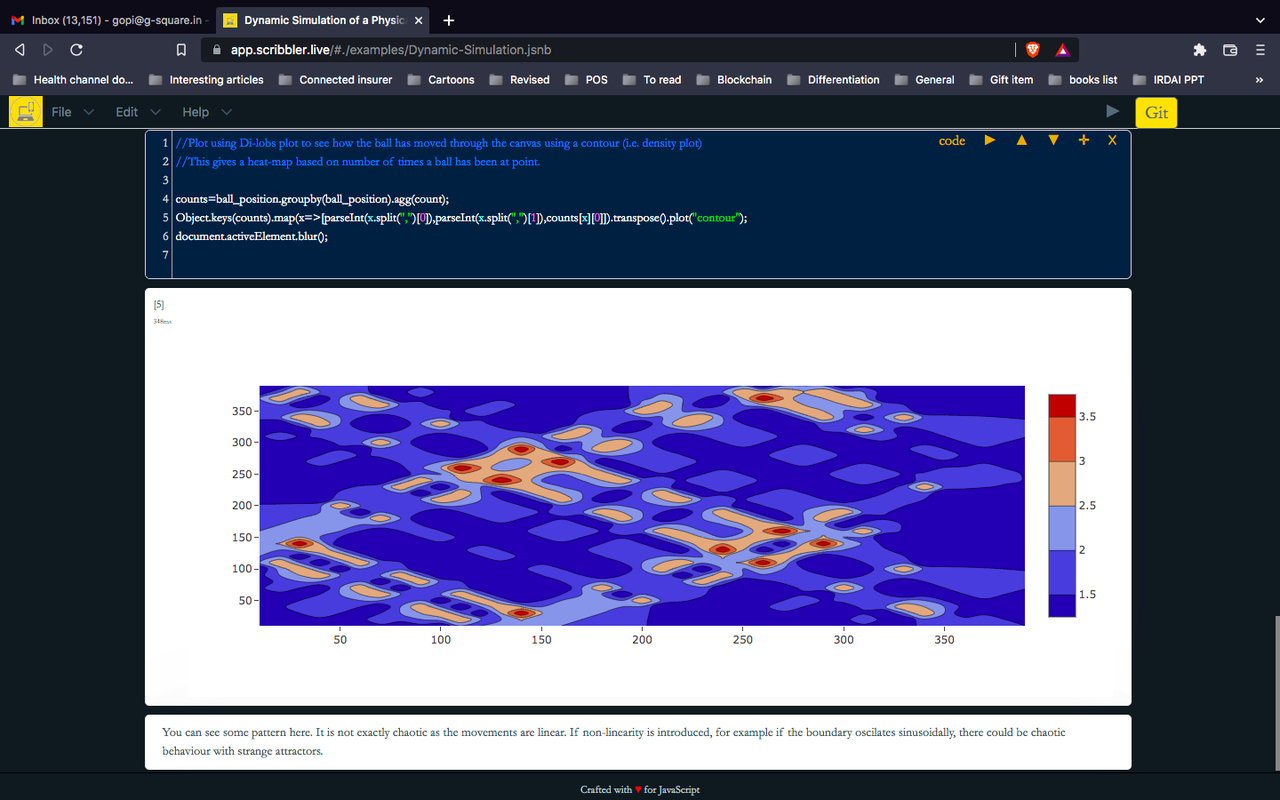Click the output label [5]
This screenshot has height=800, width=1280.
pyautogui.click(x=158, y=304)
